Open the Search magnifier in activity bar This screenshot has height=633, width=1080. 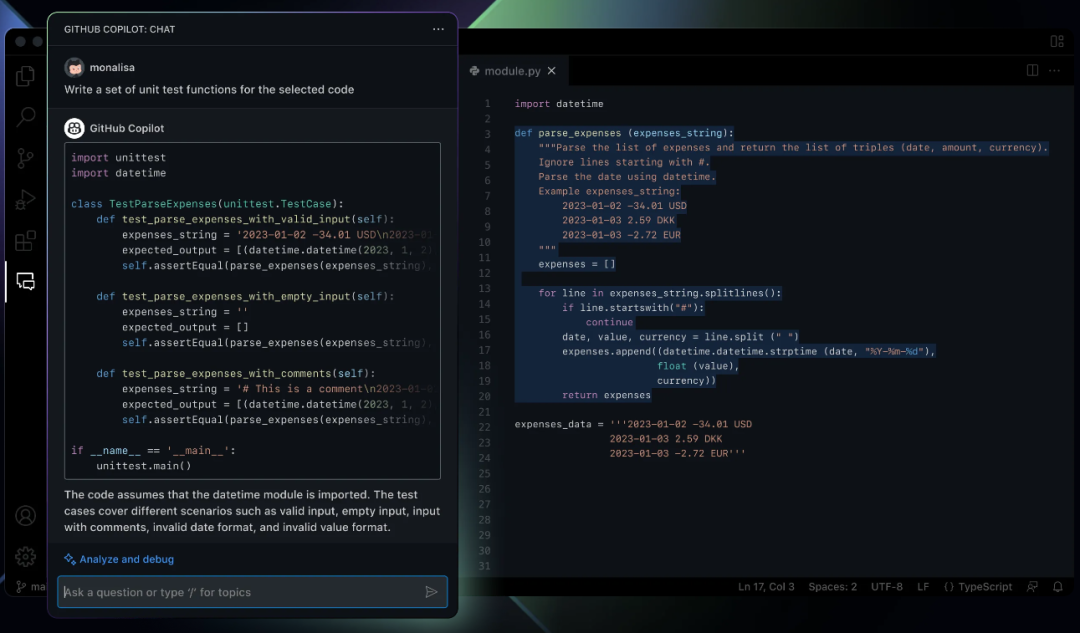pos(25,116)
